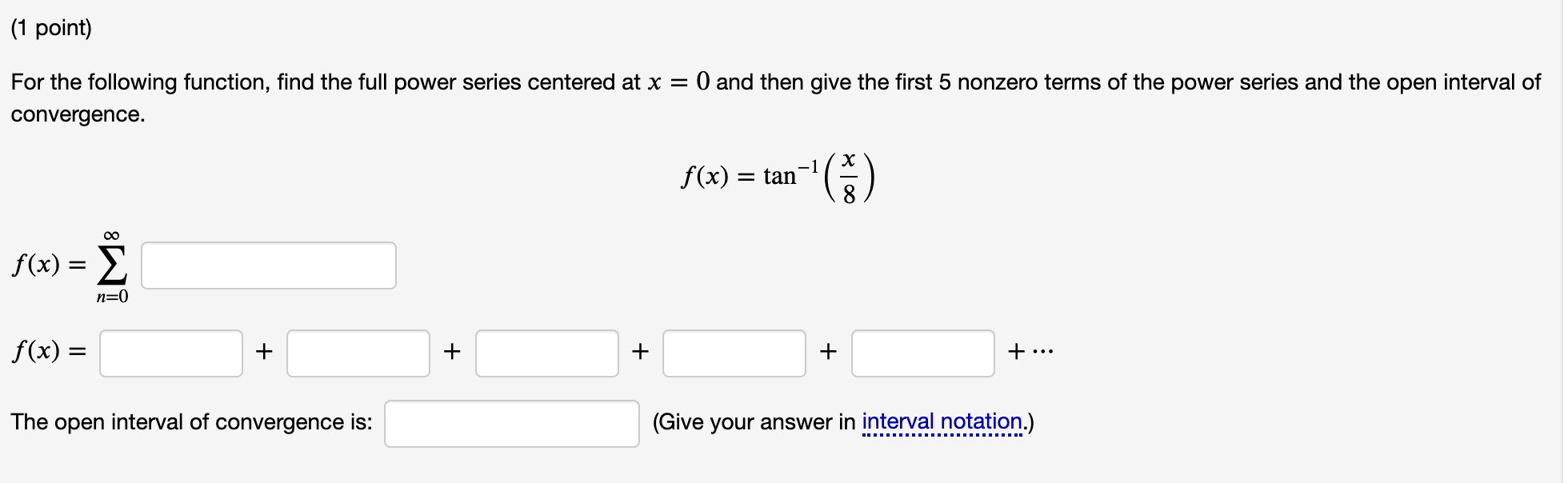
Task: Select the (1 point) label text
Action: pos(50,26)
